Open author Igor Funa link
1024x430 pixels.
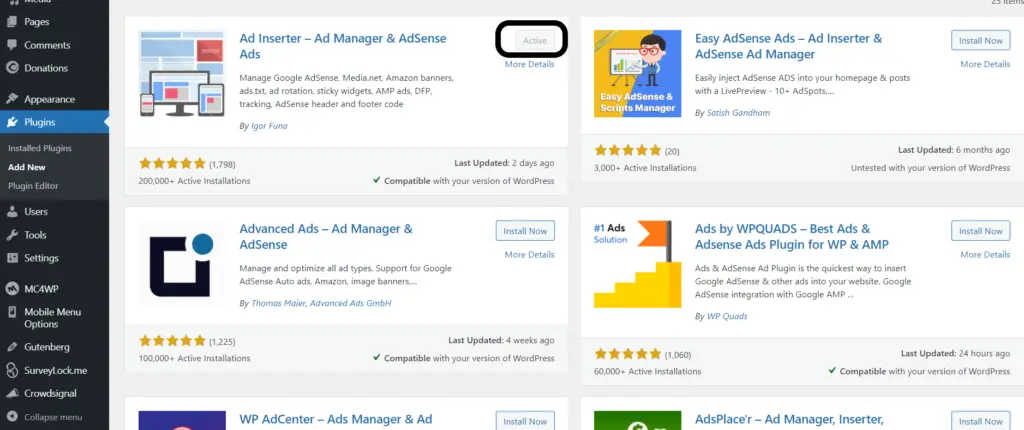click(x=269, y=125)
